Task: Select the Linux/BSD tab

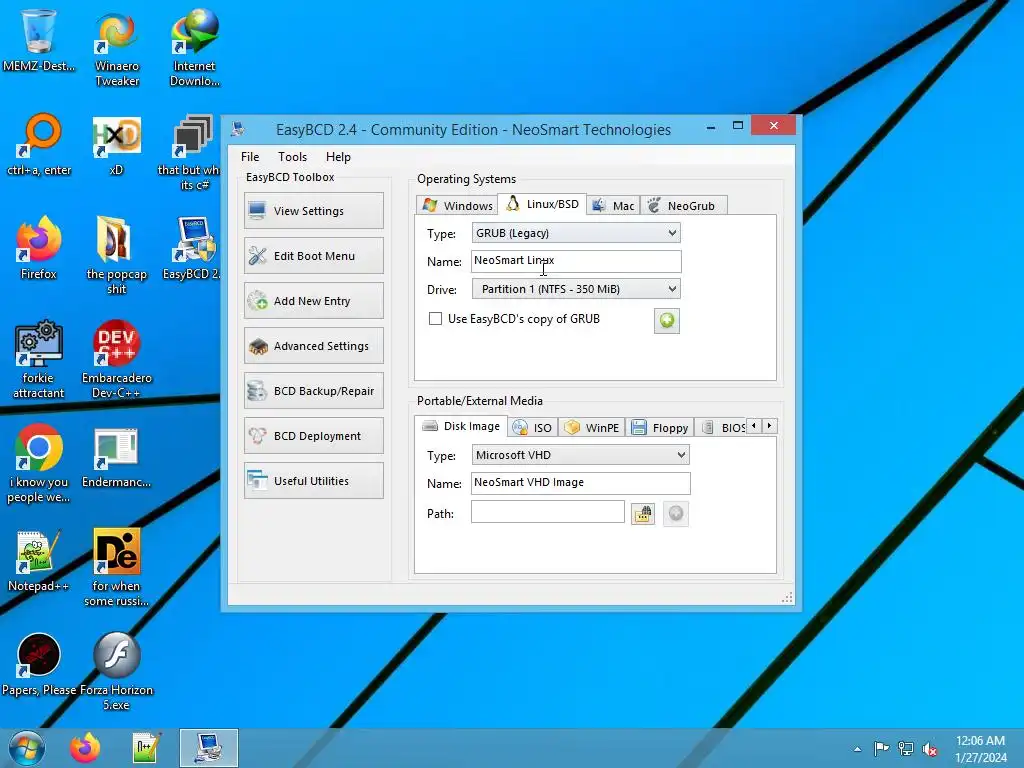Action: point(542,204)
